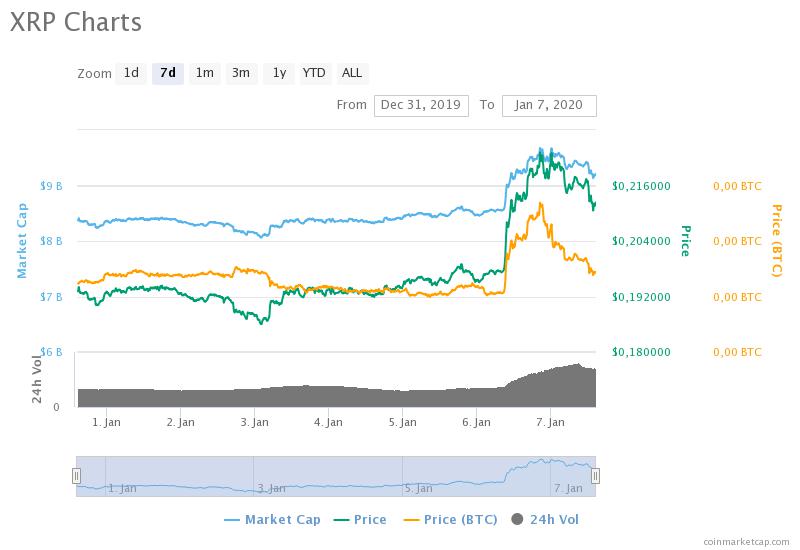Click the XRP Charts heading
The height and width of the screenshot is (550, 800).
(x=76, y=22)
